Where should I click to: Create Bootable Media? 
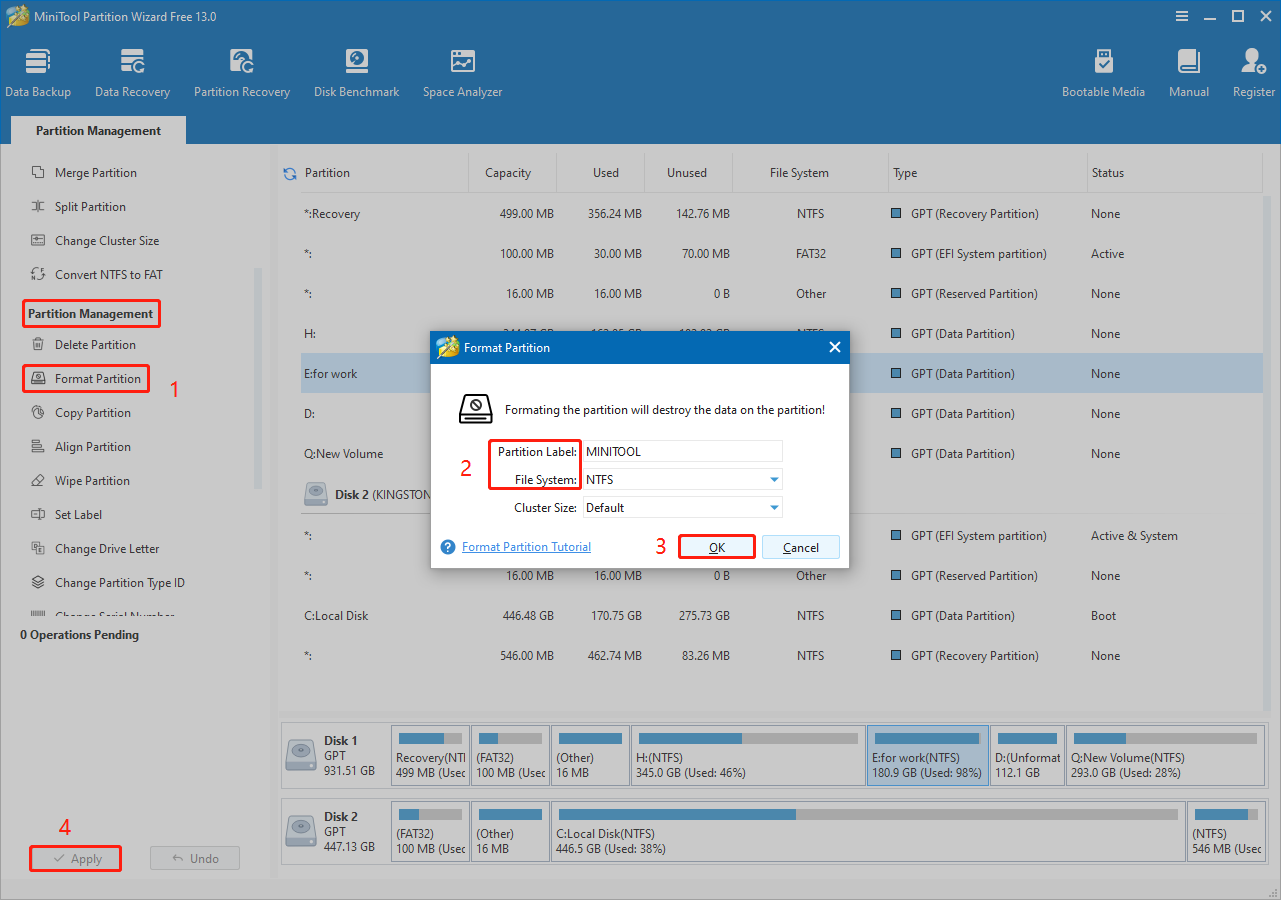(x=1103, y=70)
